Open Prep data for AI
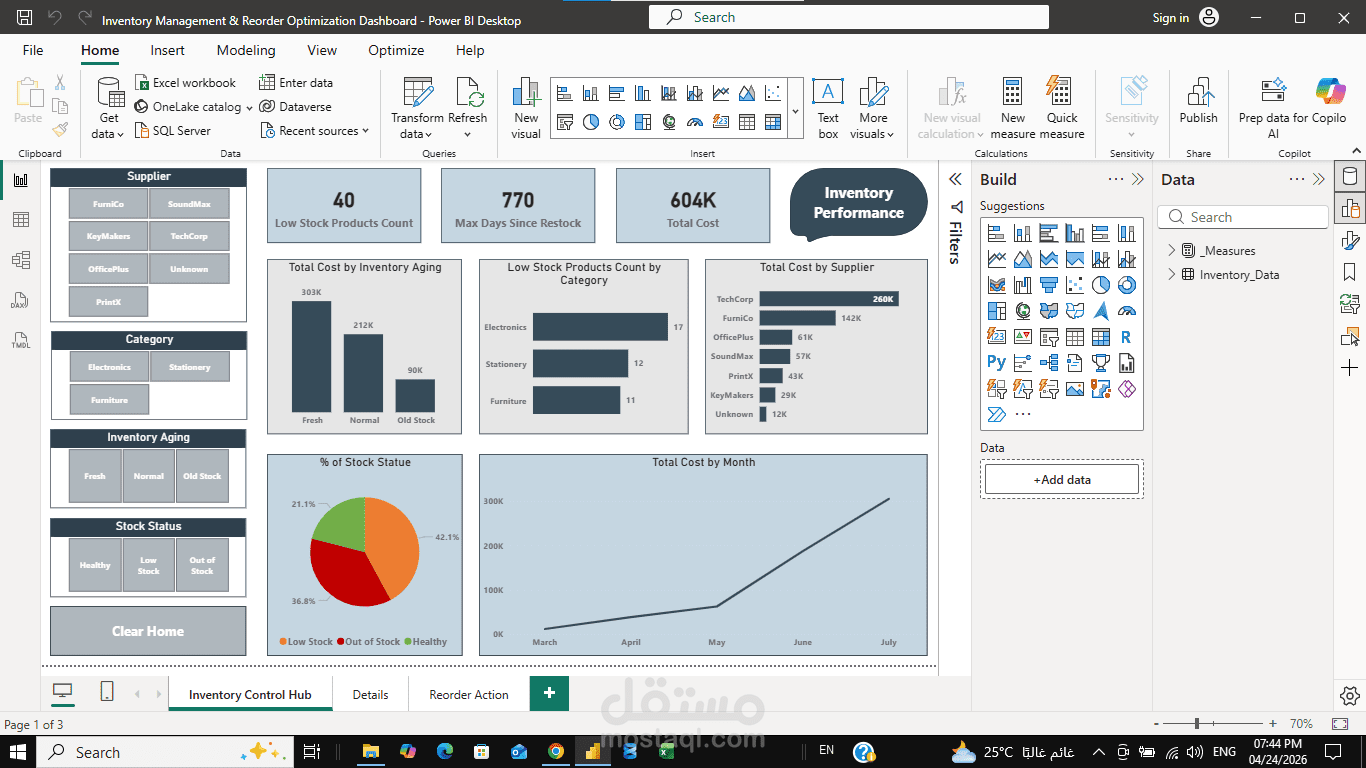1366x768 pixels. point(1273,108)
